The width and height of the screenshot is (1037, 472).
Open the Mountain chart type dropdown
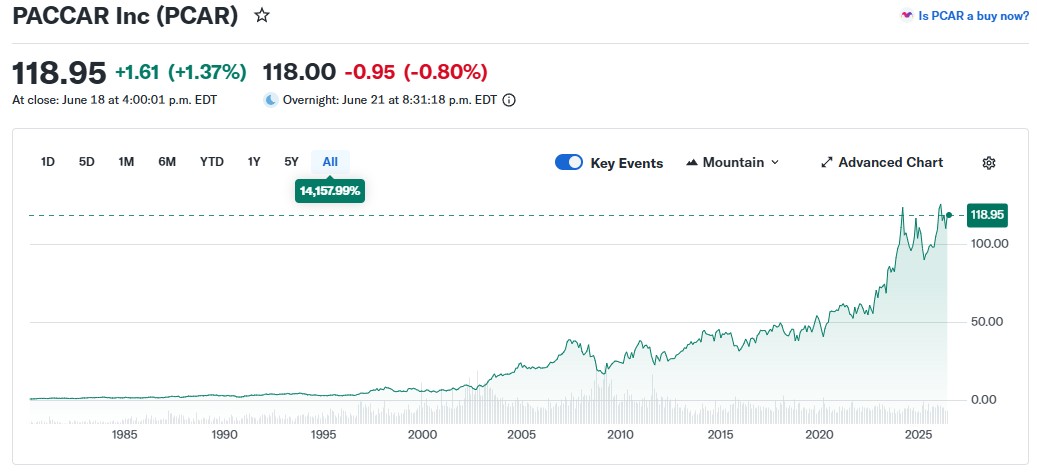tap(733, 163)
